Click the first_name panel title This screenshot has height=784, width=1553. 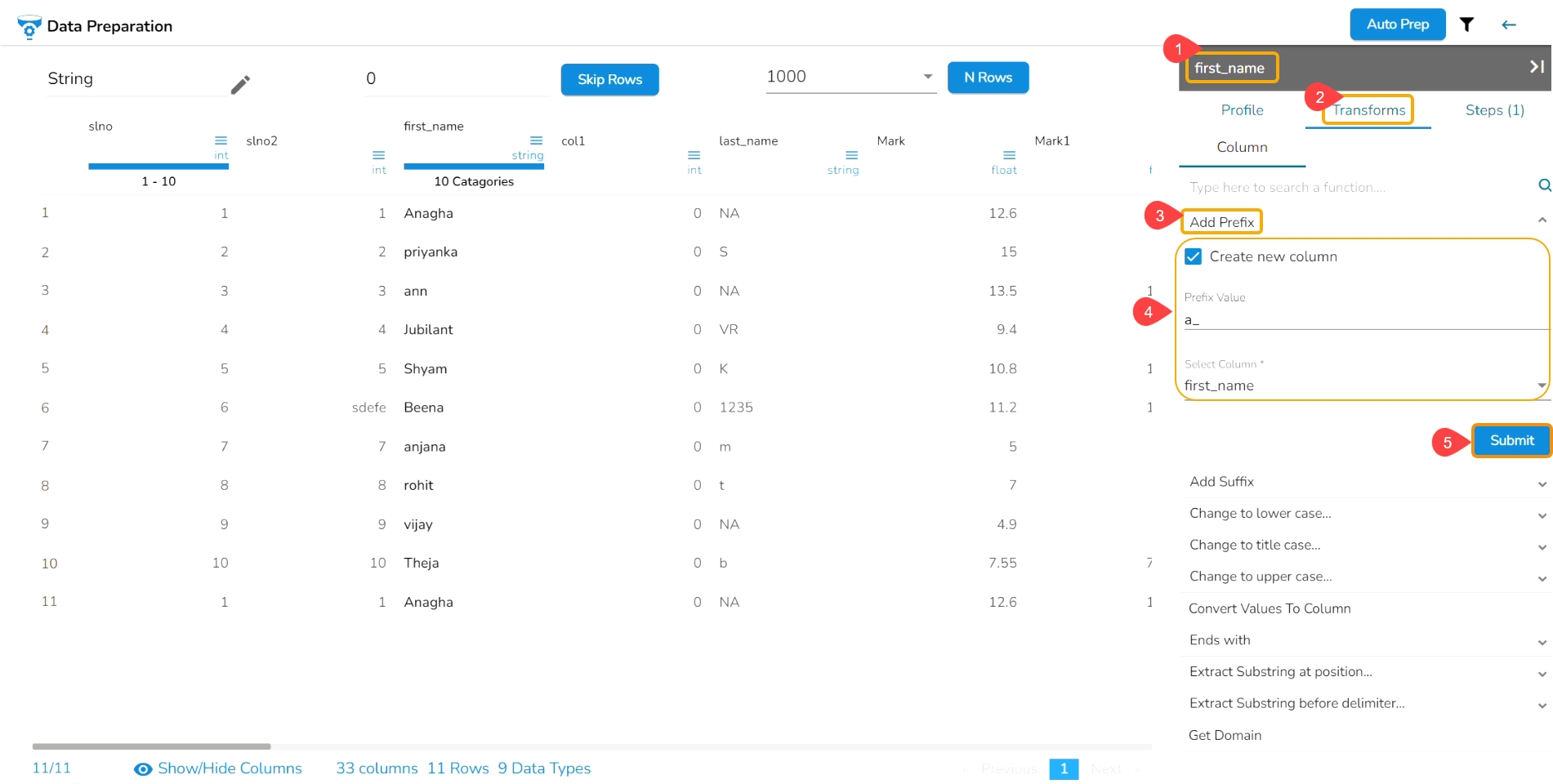pyautogui.click(x=1229, y=68)
